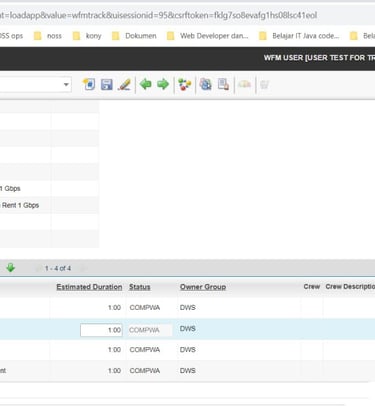Click the 'Rent 1 Gbps' row text
Viewport: 375px width, 406px height.
(x=20, y=205)
